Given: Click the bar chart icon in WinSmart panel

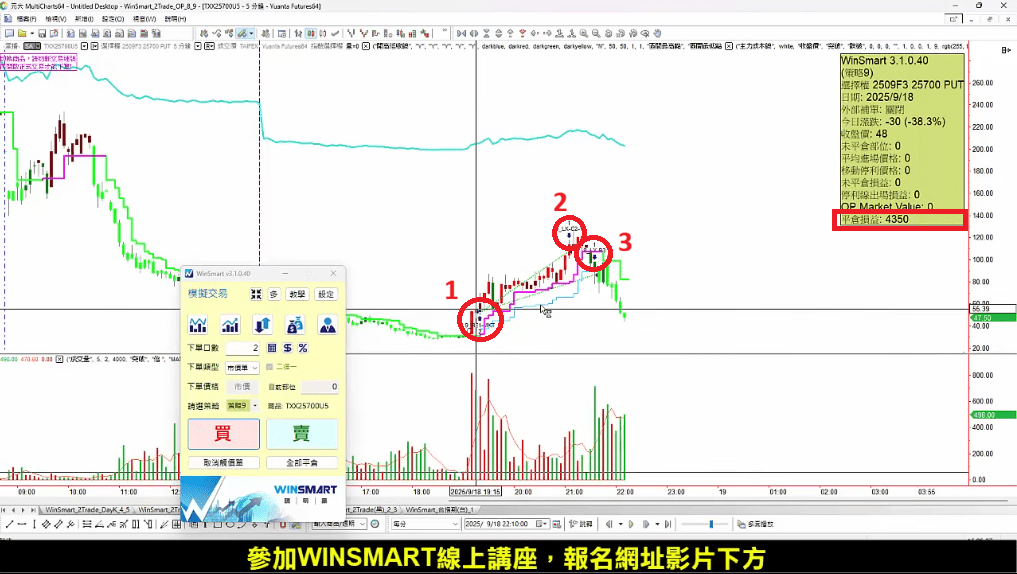Looking at the screenshot, I should 198,324.
